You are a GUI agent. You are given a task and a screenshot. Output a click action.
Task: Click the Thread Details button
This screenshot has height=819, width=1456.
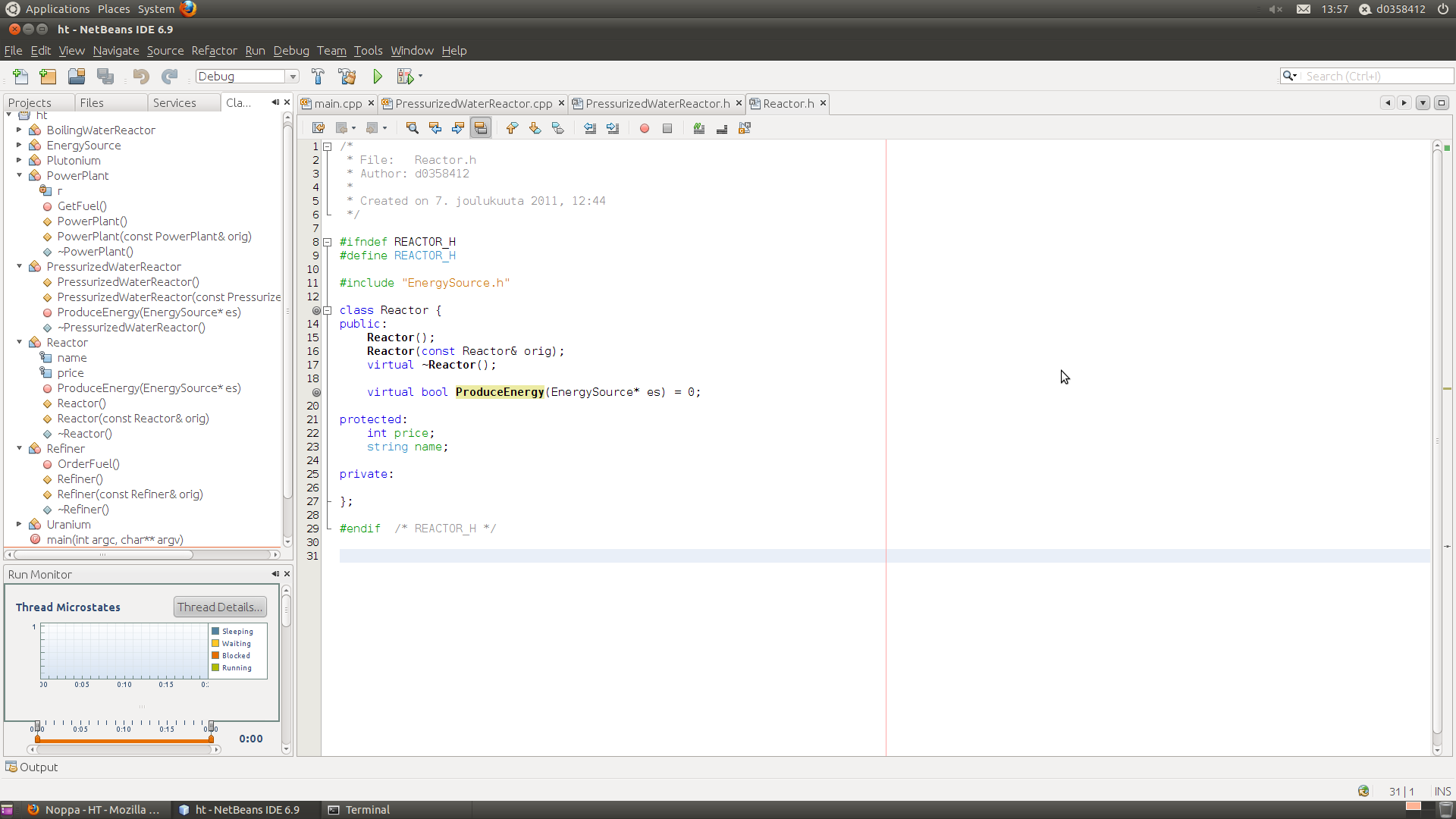click(x=220, y=607)
